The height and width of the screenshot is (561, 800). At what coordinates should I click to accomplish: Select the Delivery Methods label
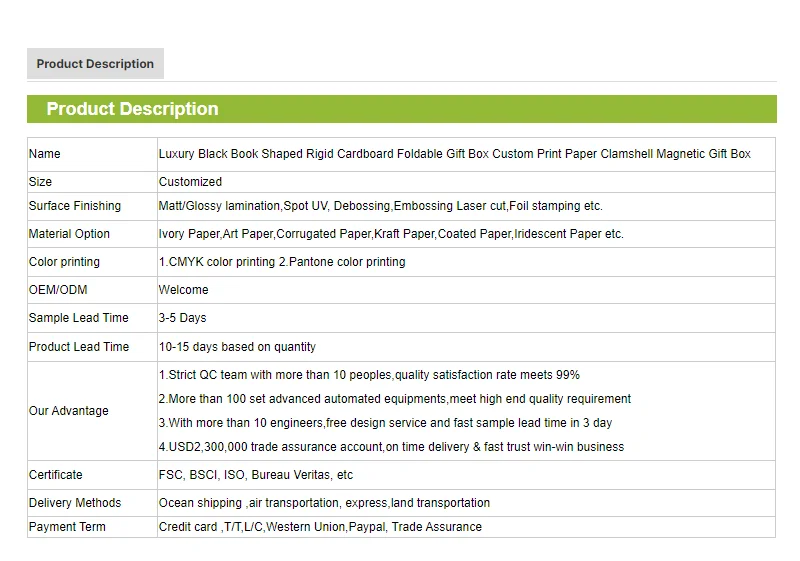pos(75,503)
